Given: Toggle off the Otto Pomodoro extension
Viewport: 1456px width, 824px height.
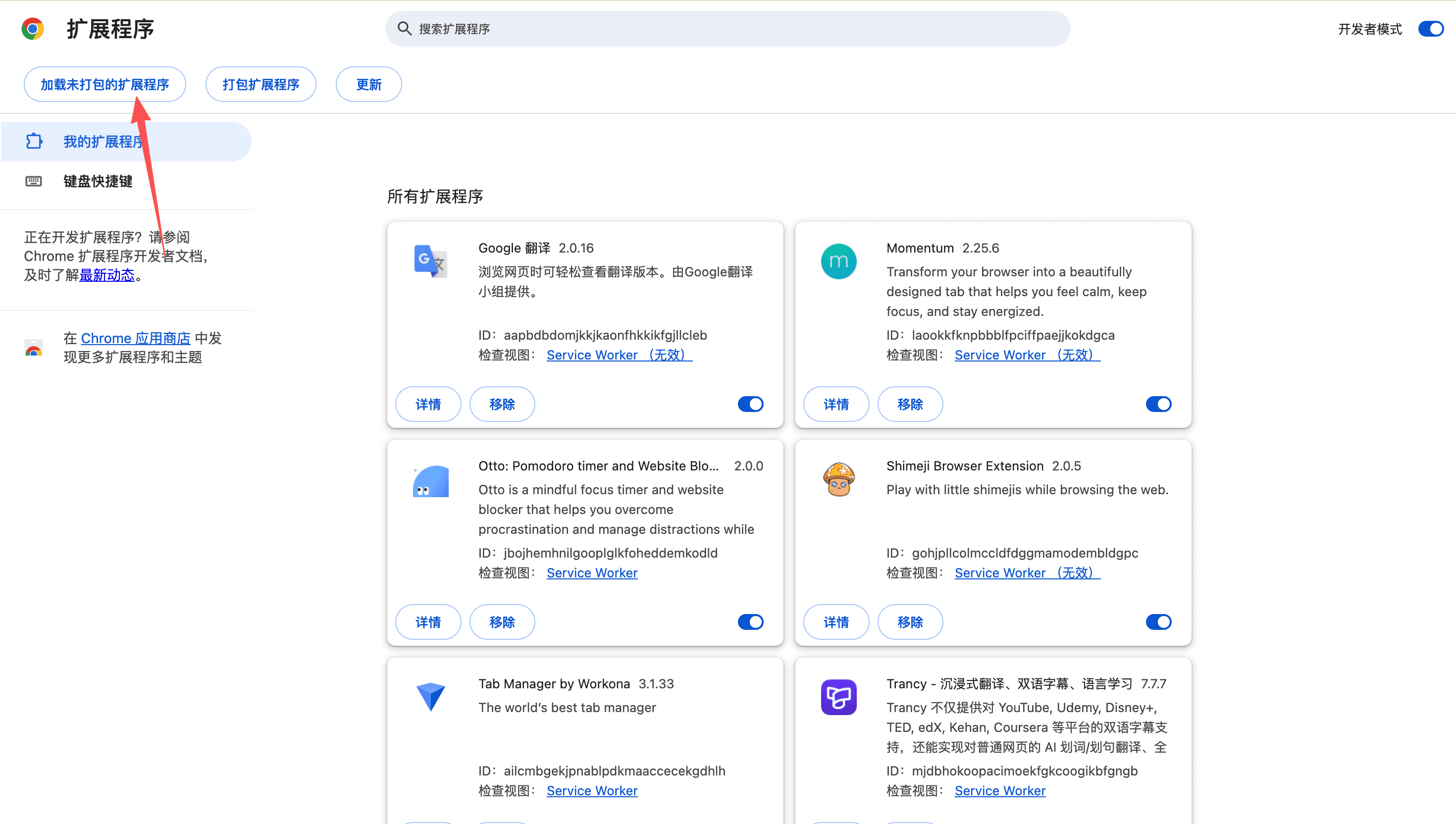Looking at the screenshot, I should pyautogui.click(x=750, y=622).
